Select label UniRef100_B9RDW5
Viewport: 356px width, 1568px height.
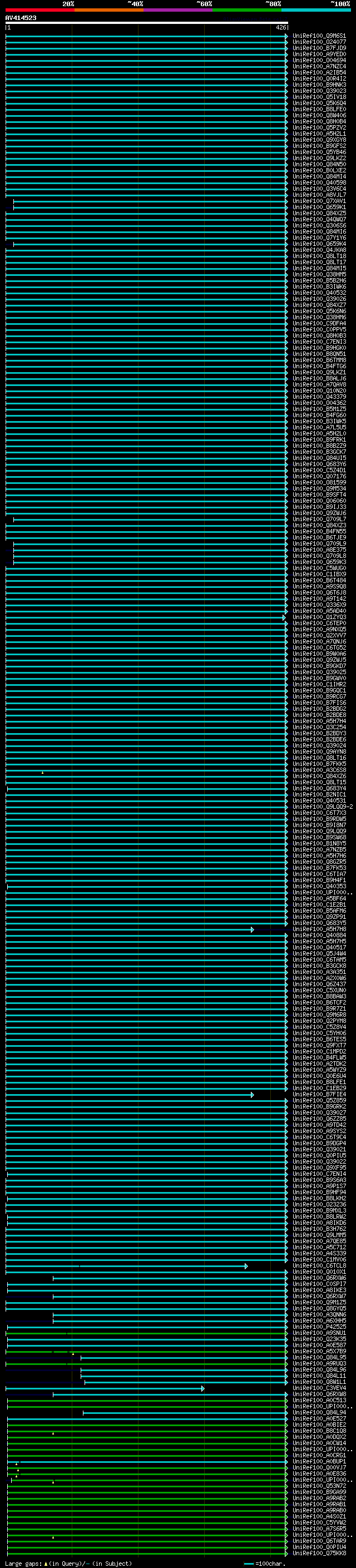(319, 819)
